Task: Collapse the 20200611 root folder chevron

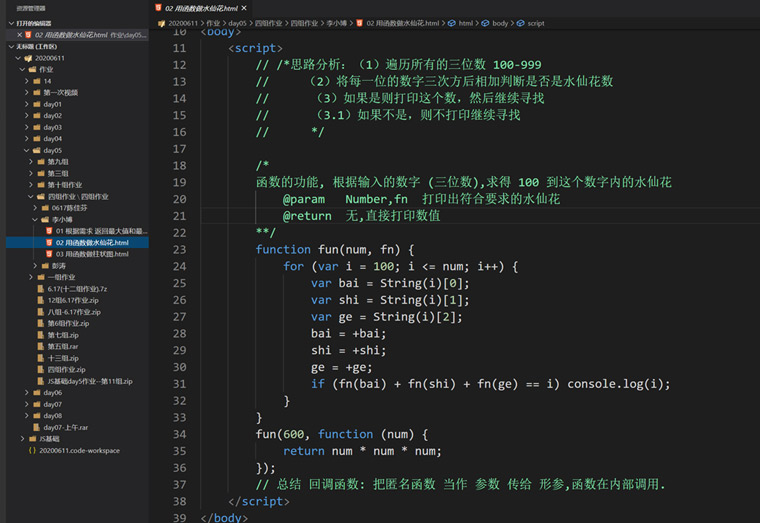Action: point(18,58)
